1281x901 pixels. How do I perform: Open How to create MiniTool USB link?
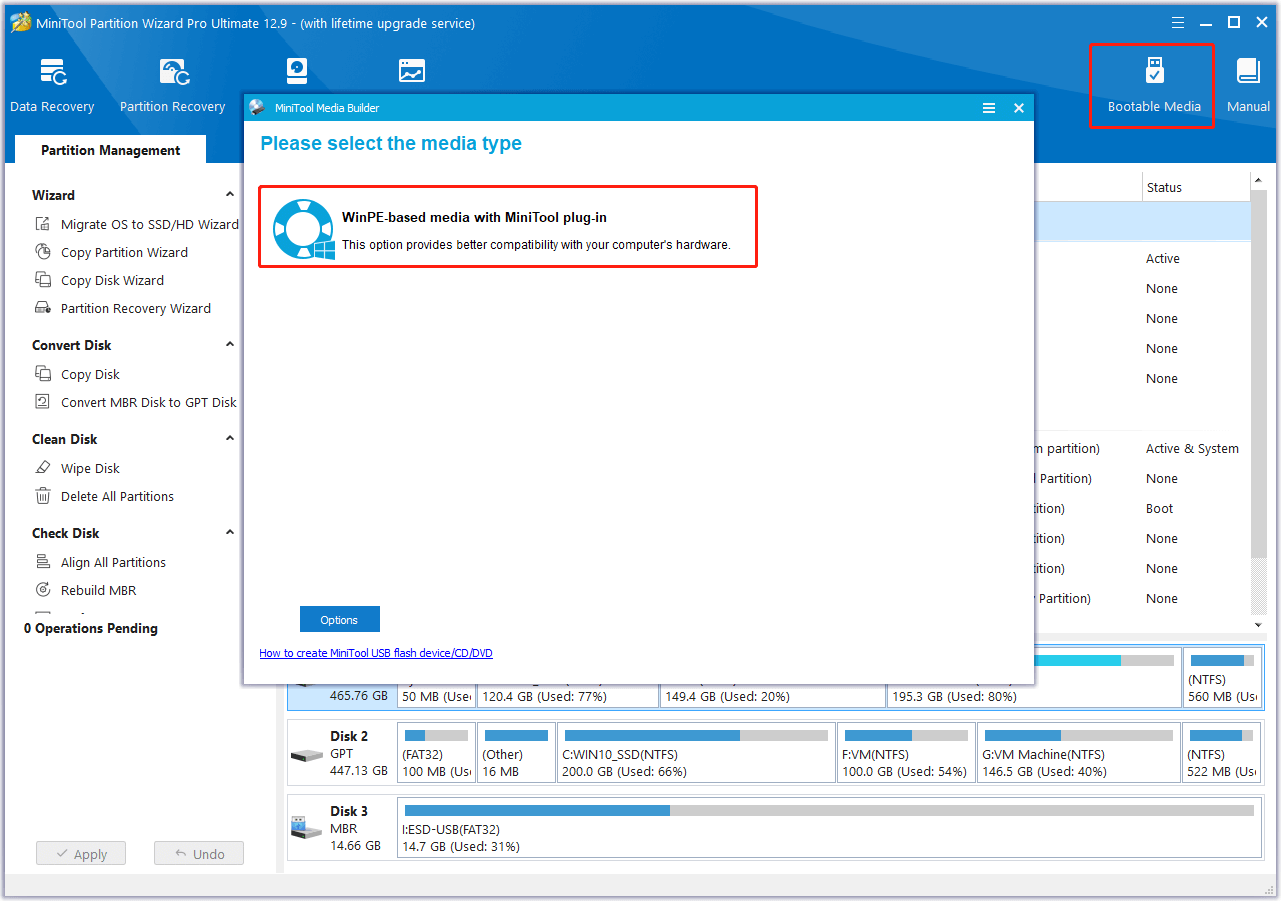pos(376,653)
